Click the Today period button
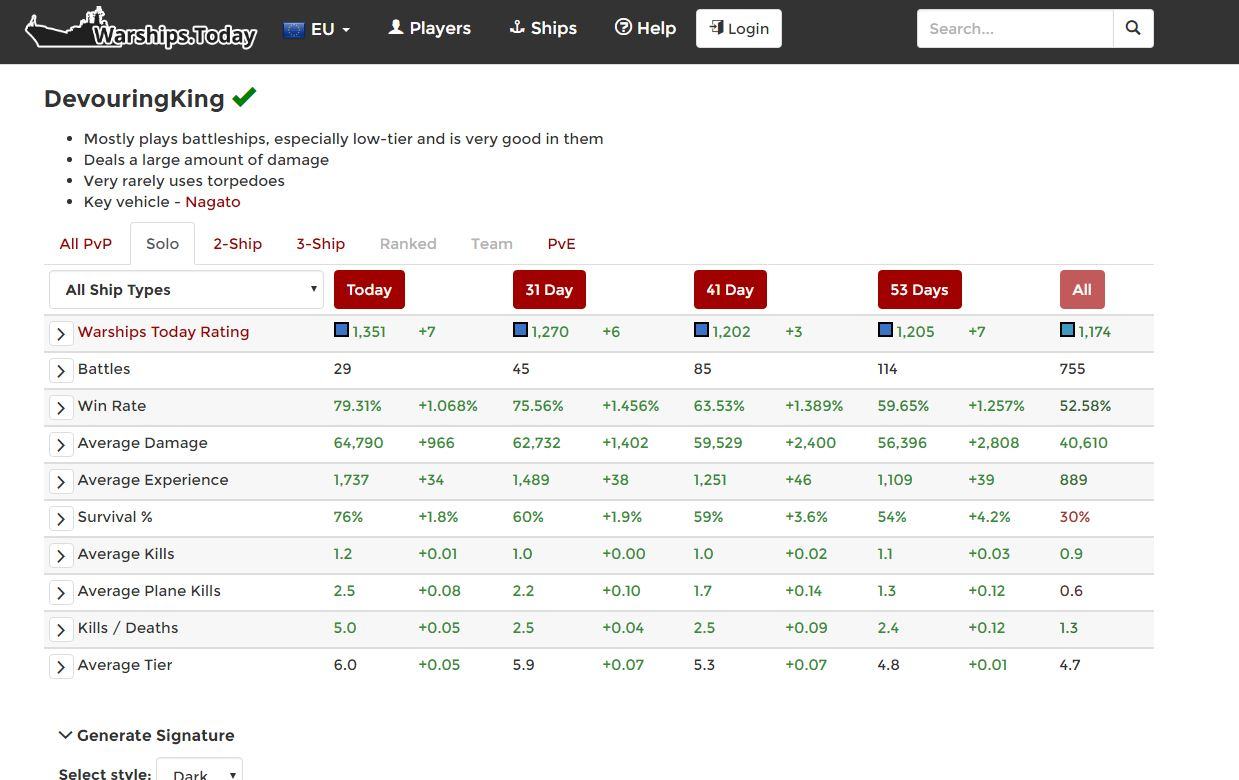 [x=369, y=289]
